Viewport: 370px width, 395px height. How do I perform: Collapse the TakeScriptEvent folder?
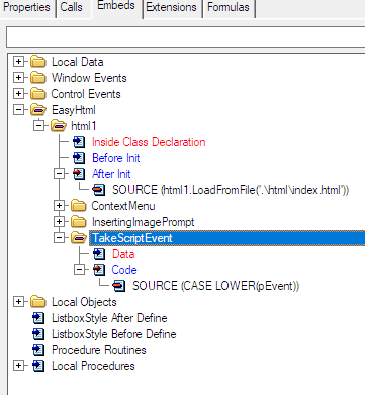pos(59,238)
